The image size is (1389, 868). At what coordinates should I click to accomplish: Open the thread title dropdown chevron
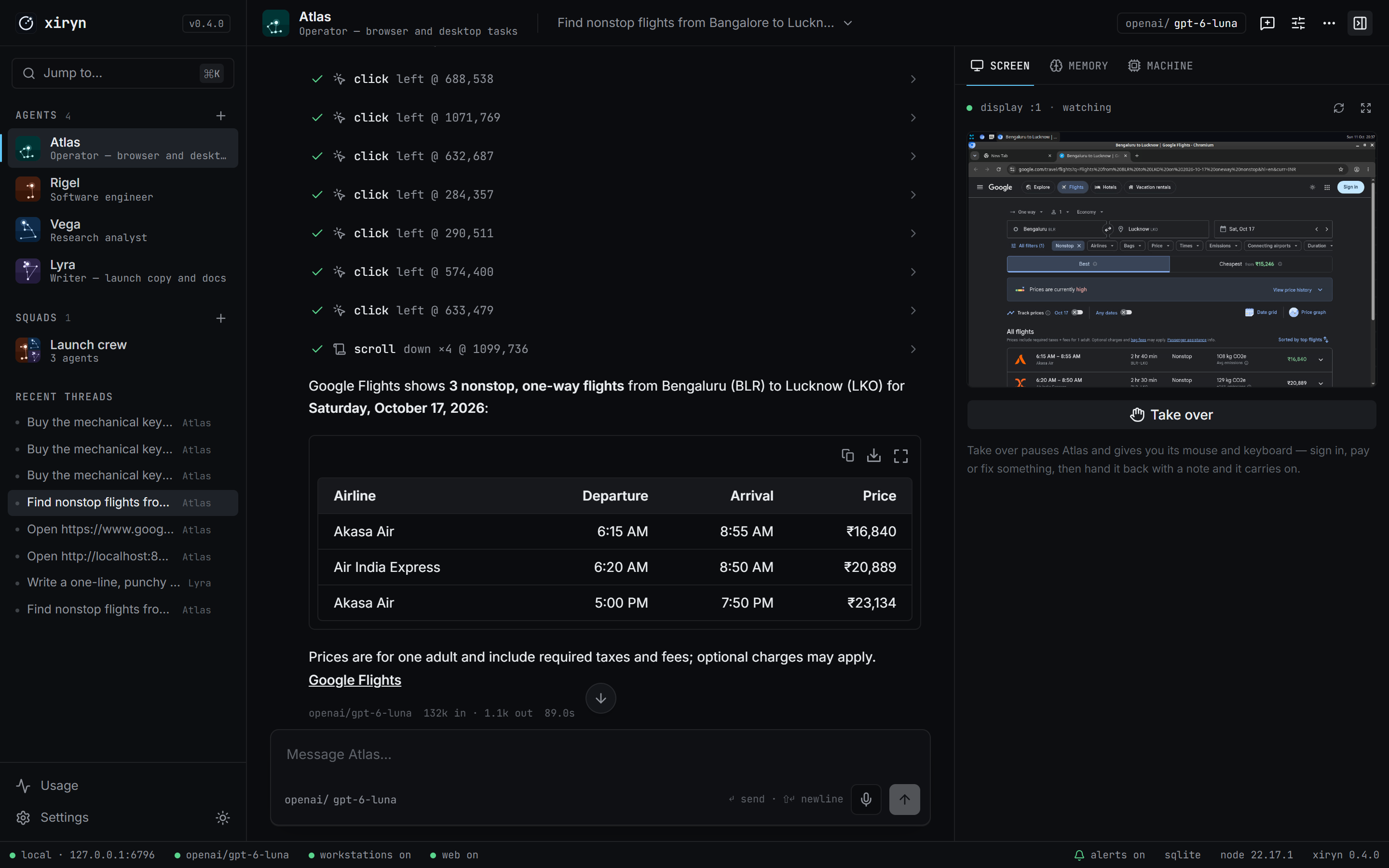pos(848,23)
